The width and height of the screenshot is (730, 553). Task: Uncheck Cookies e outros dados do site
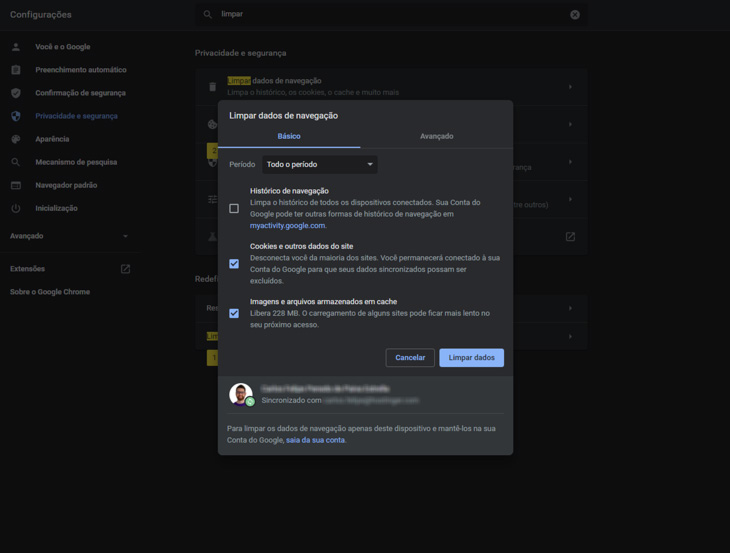coord(234,263)
